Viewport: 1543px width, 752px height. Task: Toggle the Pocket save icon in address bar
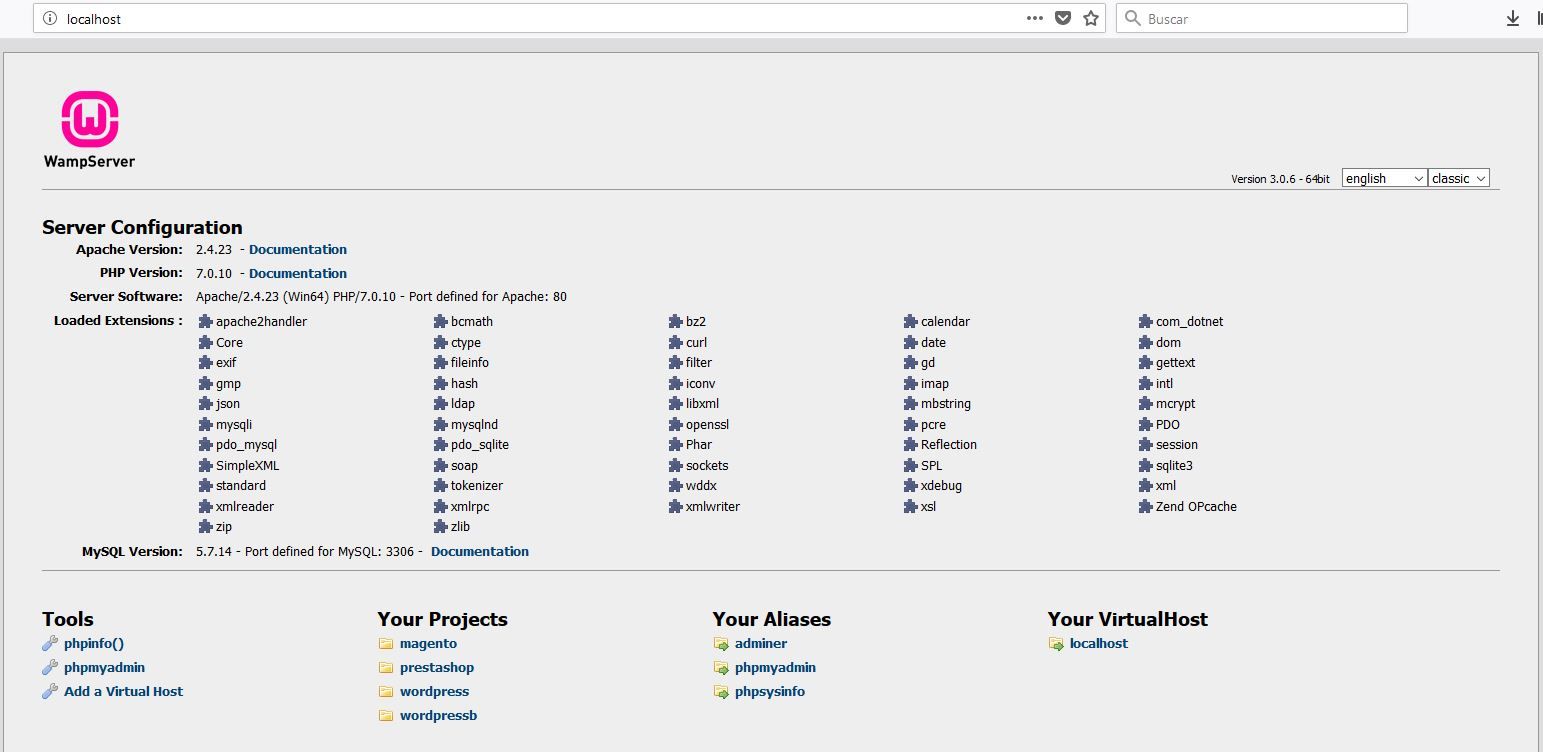(x=1062, y=18)
